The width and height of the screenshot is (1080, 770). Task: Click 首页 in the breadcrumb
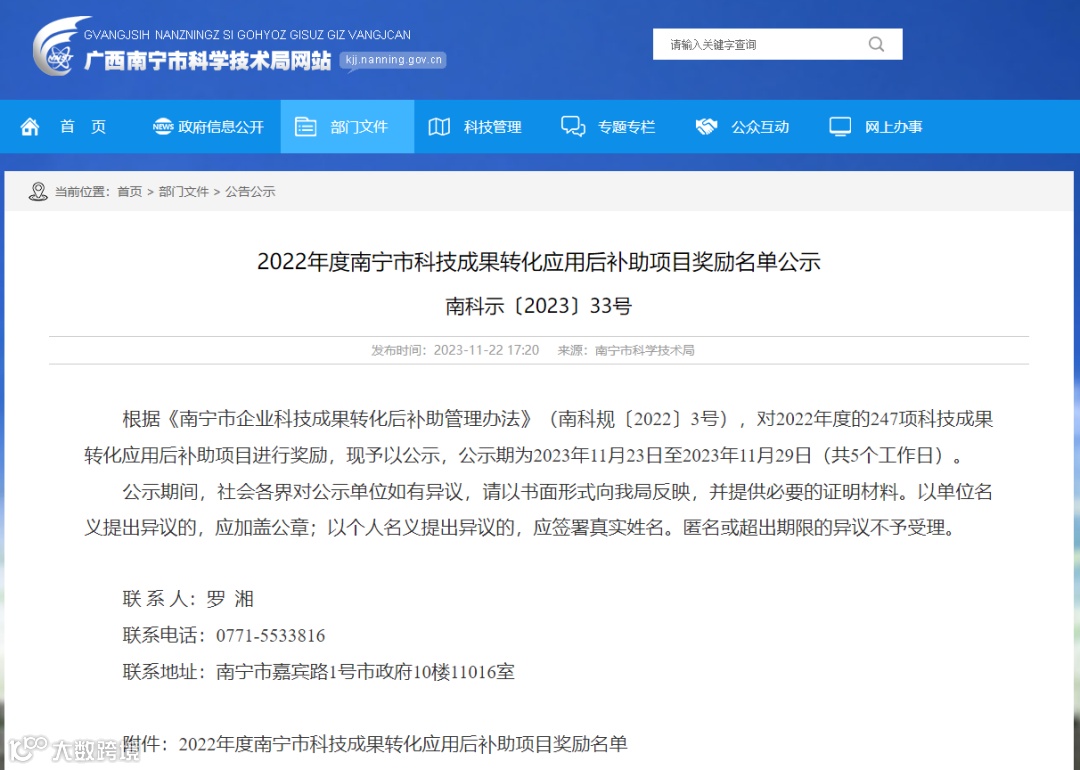[129, 191]
